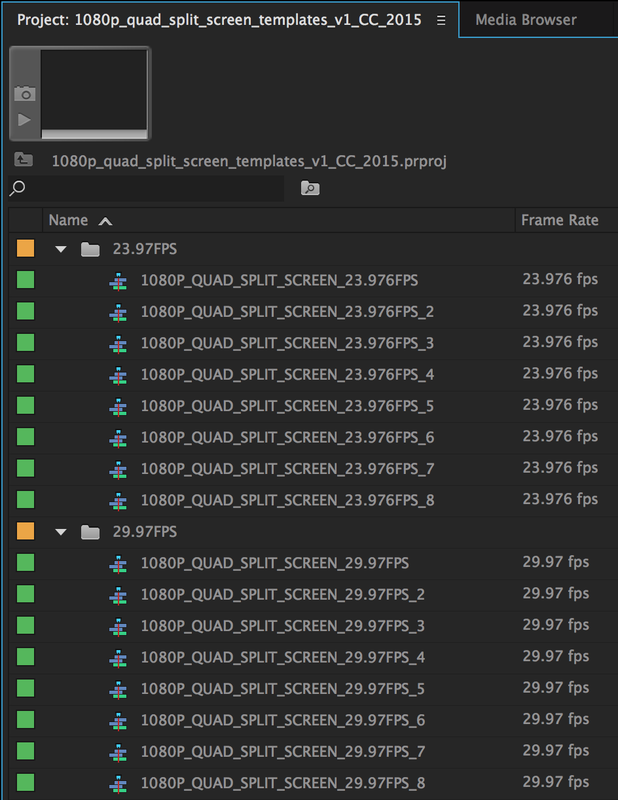
Task: Collapse the 23.97FPS bin
Action: click(61, 249)
